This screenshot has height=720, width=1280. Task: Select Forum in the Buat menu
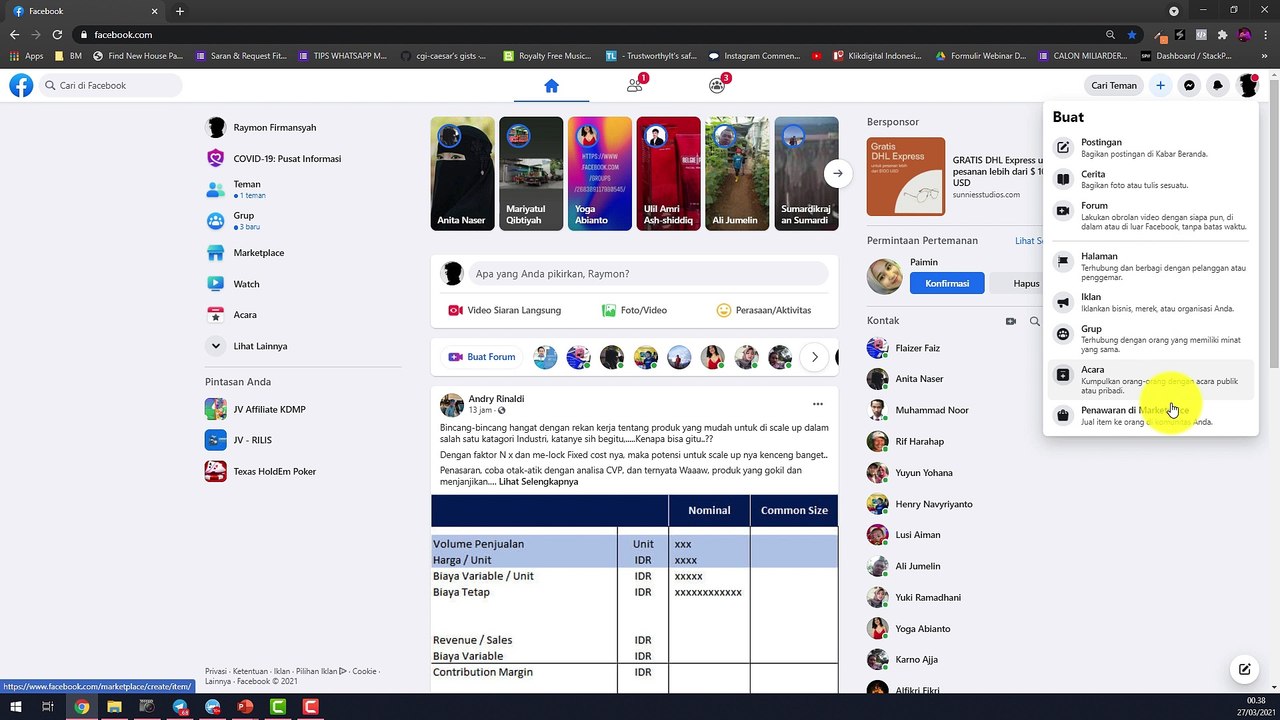point(1150,216)
